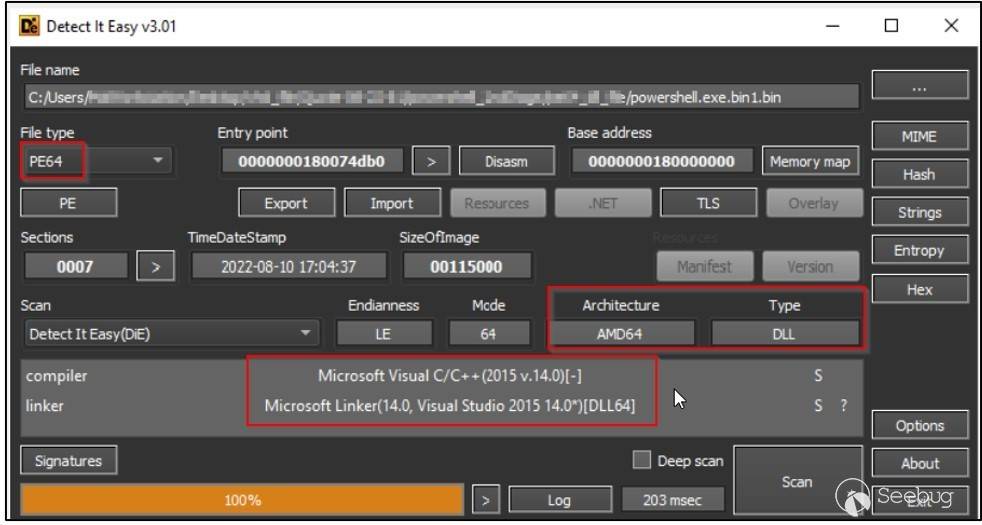Open the Import table
Image resolution: width=982 pixels, height=525 pixels.
pos(392,203)
